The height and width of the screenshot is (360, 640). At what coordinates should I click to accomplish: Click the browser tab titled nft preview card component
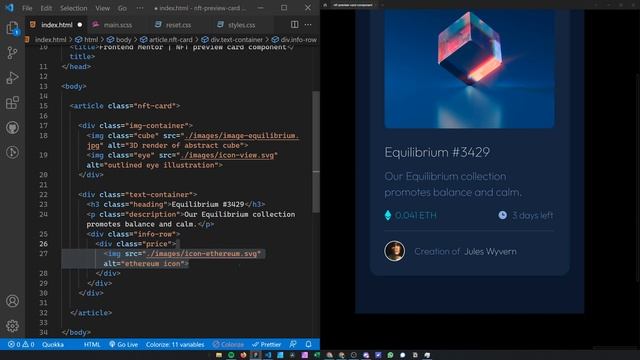[352, 5]
